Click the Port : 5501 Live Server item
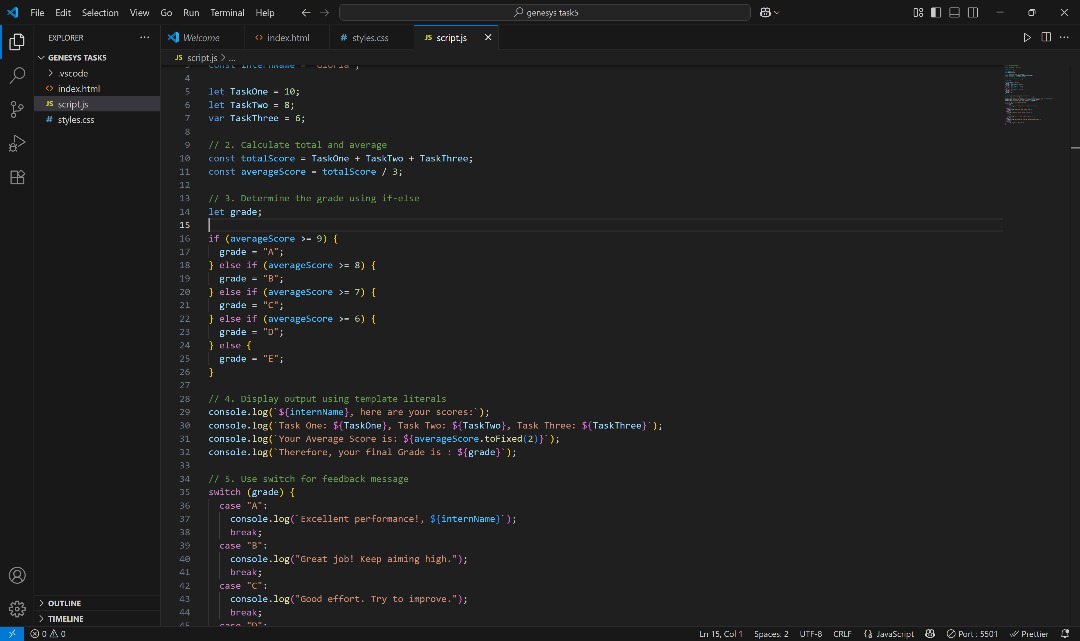Screen dimensions: 1080x641 (x=972, y=633)
